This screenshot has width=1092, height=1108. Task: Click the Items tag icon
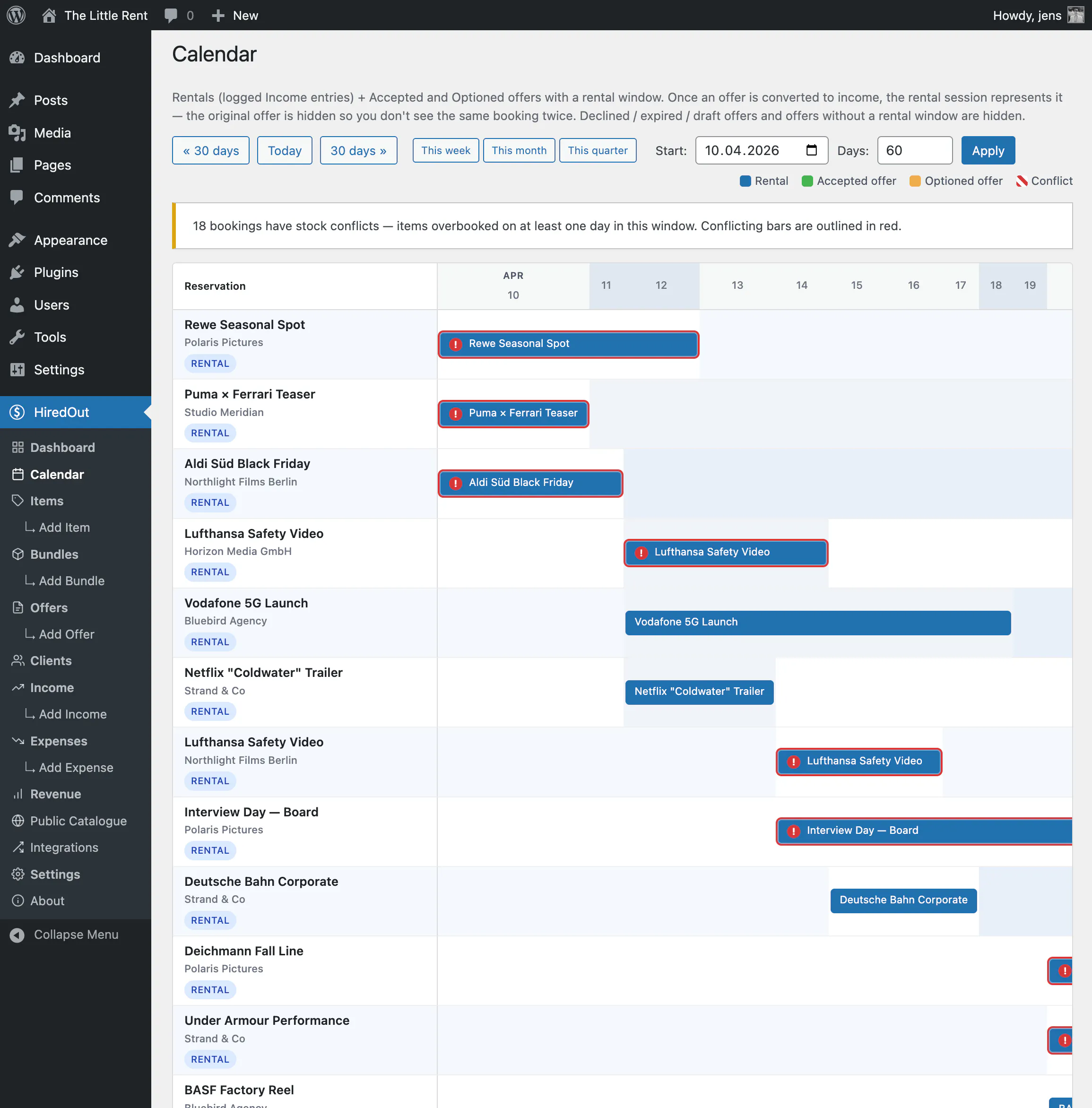tap(18, 501)
